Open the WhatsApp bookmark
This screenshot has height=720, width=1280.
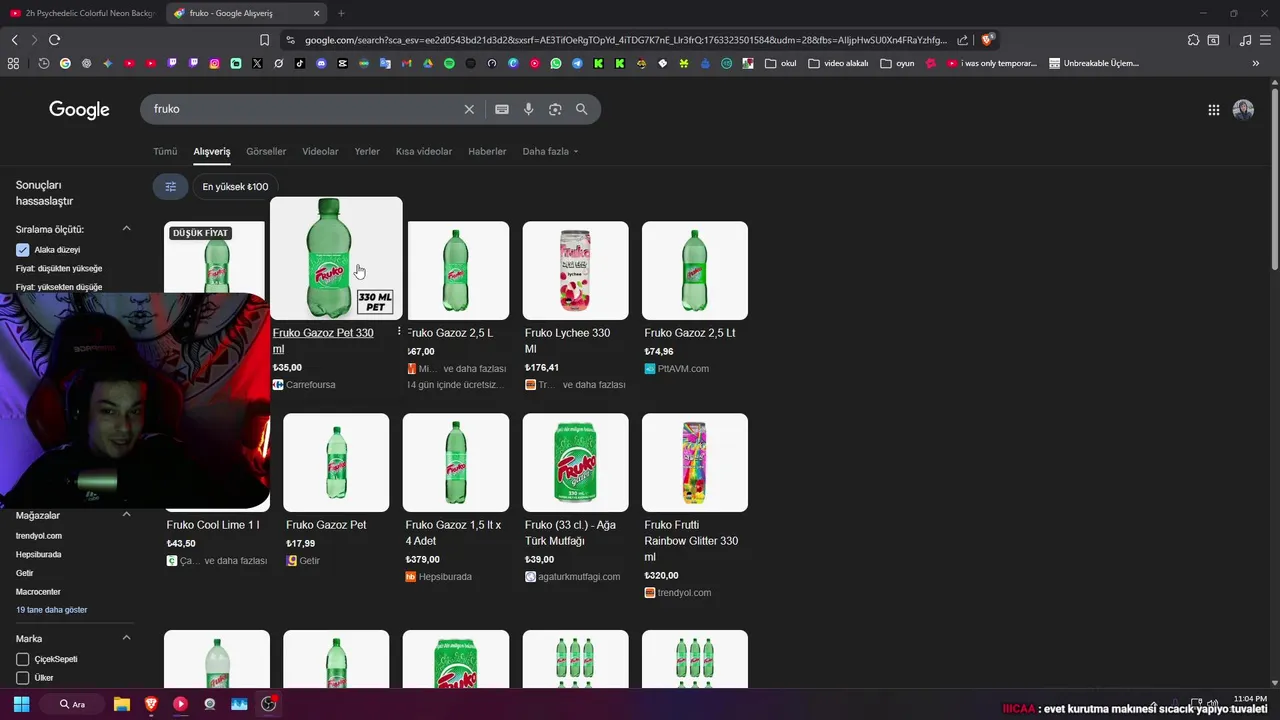[x=556, y=63]
